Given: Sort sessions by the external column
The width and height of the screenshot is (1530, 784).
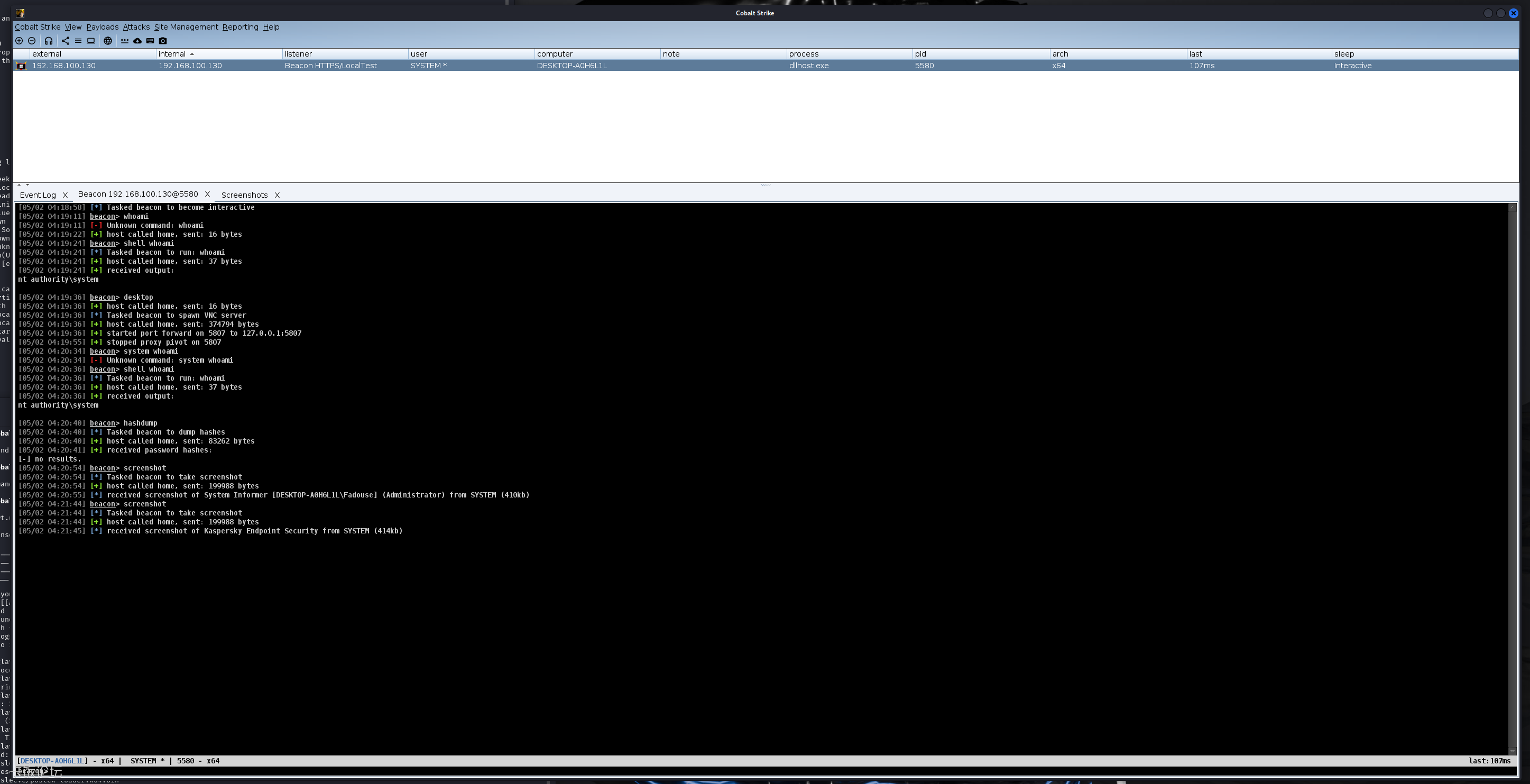Looking at the screenshot, I should (93, 54).
